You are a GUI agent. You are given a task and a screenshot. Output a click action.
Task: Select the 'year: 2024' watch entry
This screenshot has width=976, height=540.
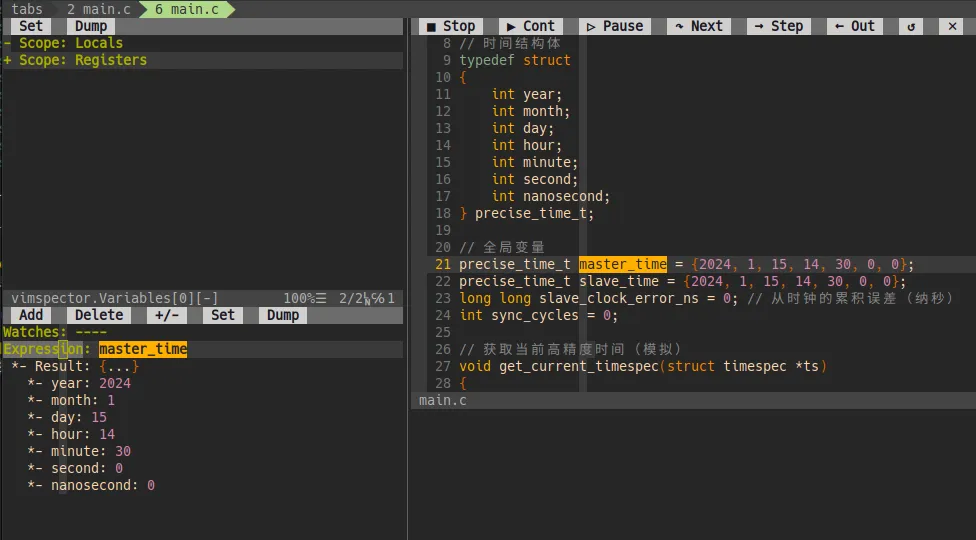pyautogui.click(x=90, y=383)
